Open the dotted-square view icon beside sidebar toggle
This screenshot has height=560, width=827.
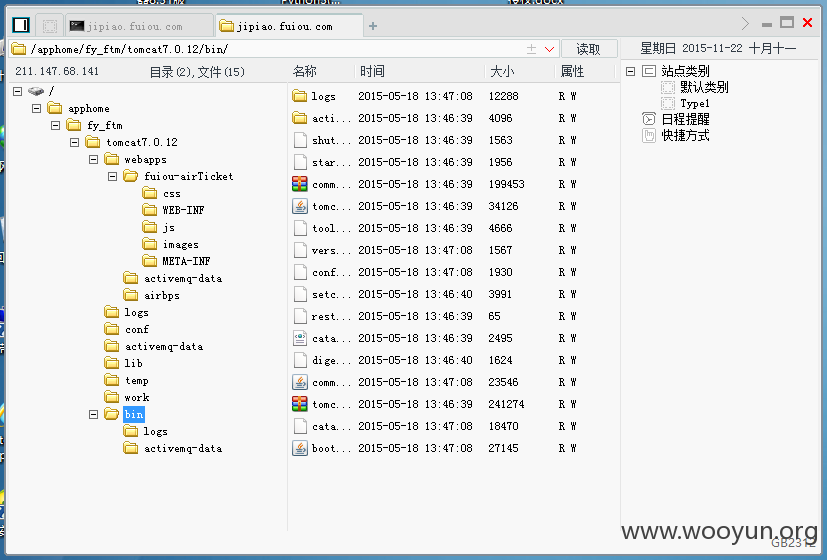click(x=50, y=25)
